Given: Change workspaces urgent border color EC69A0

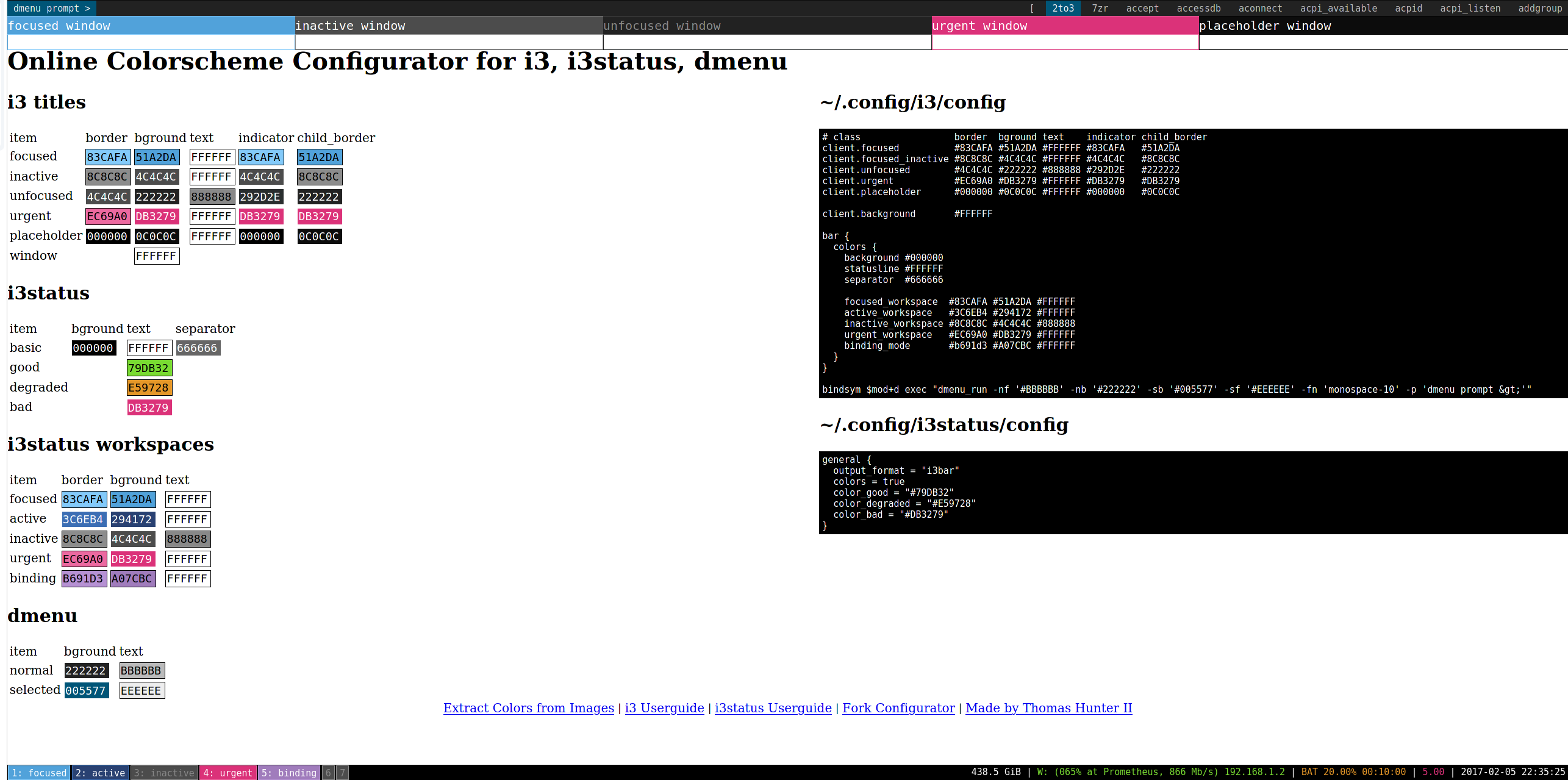Looking at the screenshot, I should [x=84, y=559].
